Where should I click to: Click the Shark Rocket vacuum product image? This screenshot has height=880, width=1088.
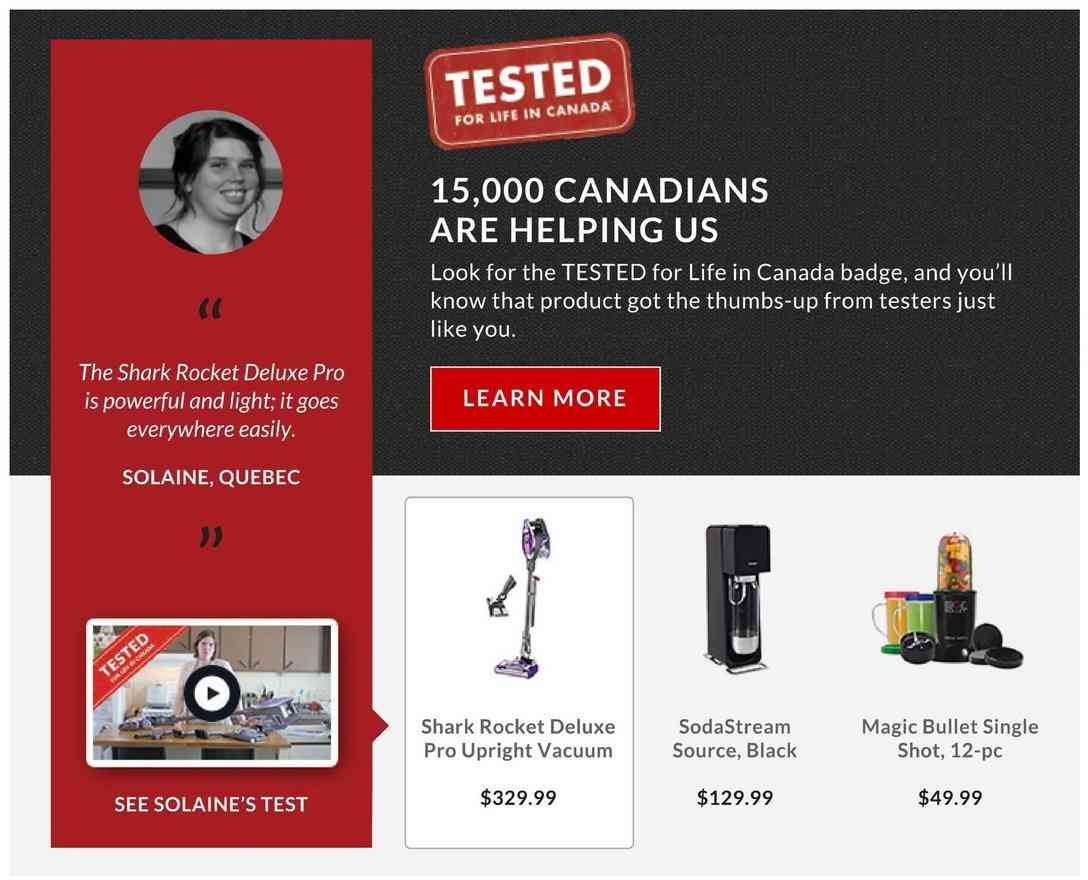pyautogui.click(x=518, y=598)
